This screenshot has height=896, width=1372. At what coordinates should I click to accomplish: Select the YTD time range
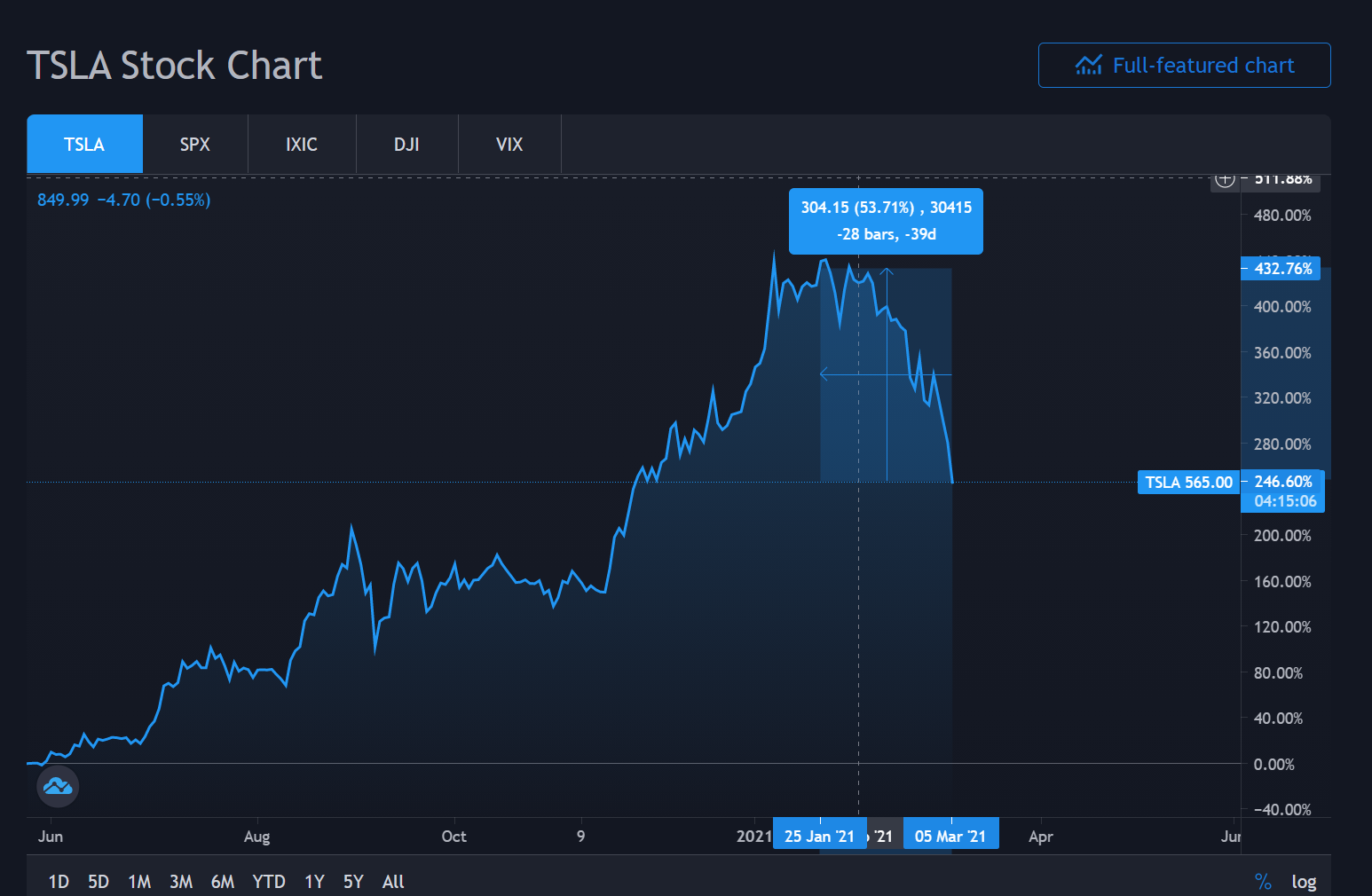tap(269, 881)
